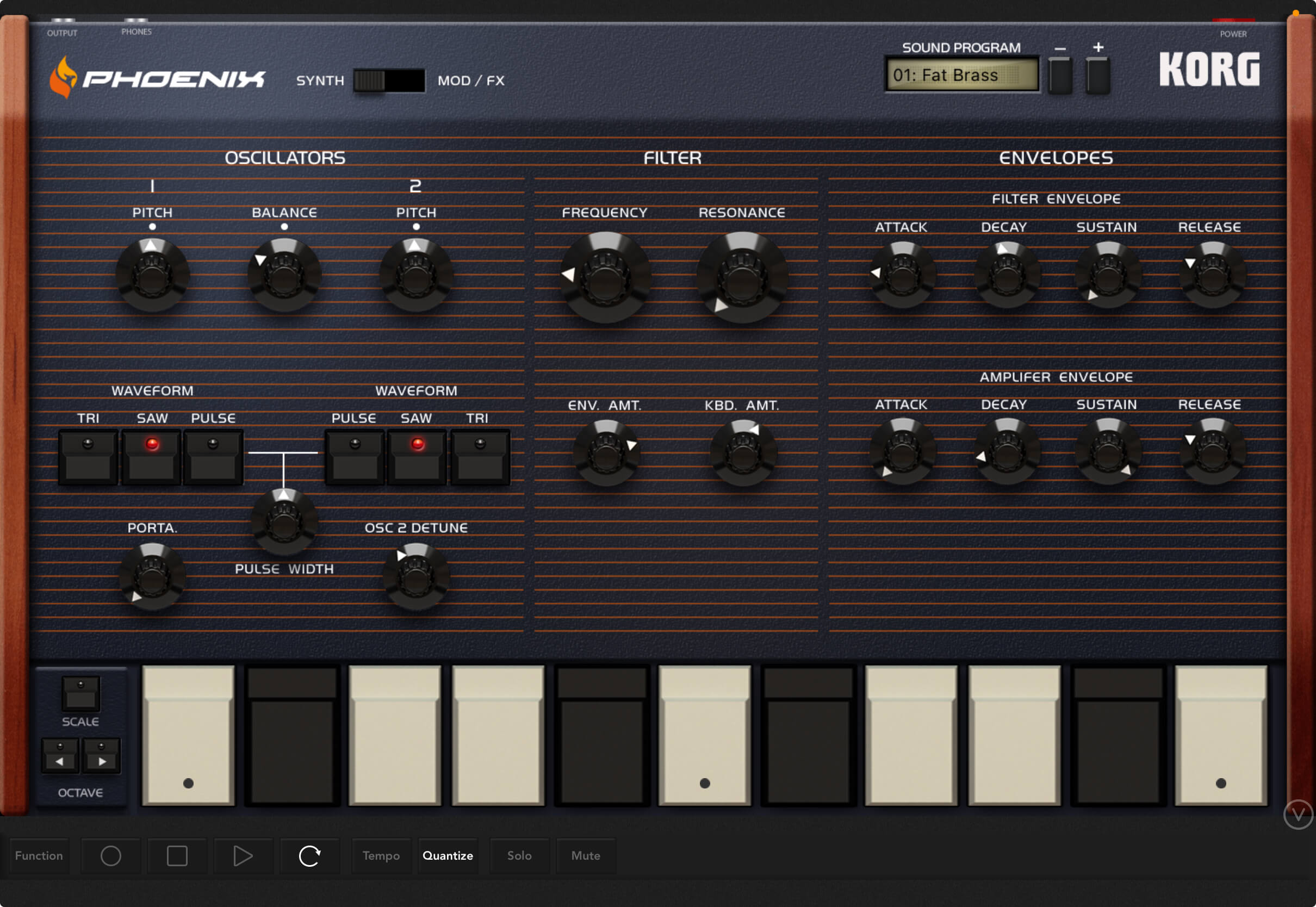
Task: Click the '01: Fat Brass' program display
Action: pos(962,74)
